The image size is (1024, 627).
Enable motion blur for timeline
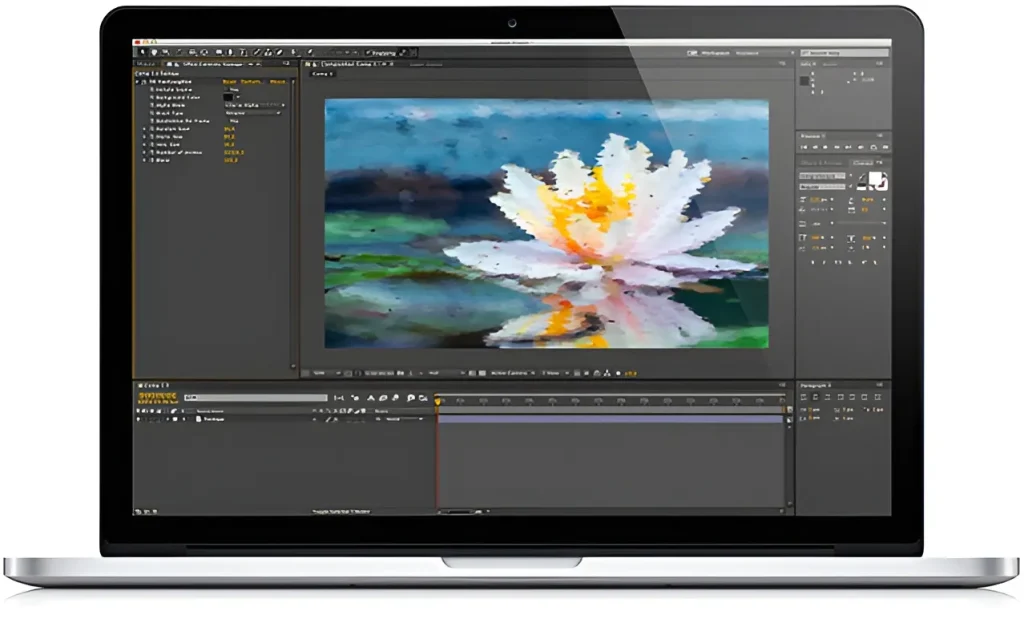tap(395, 398)
